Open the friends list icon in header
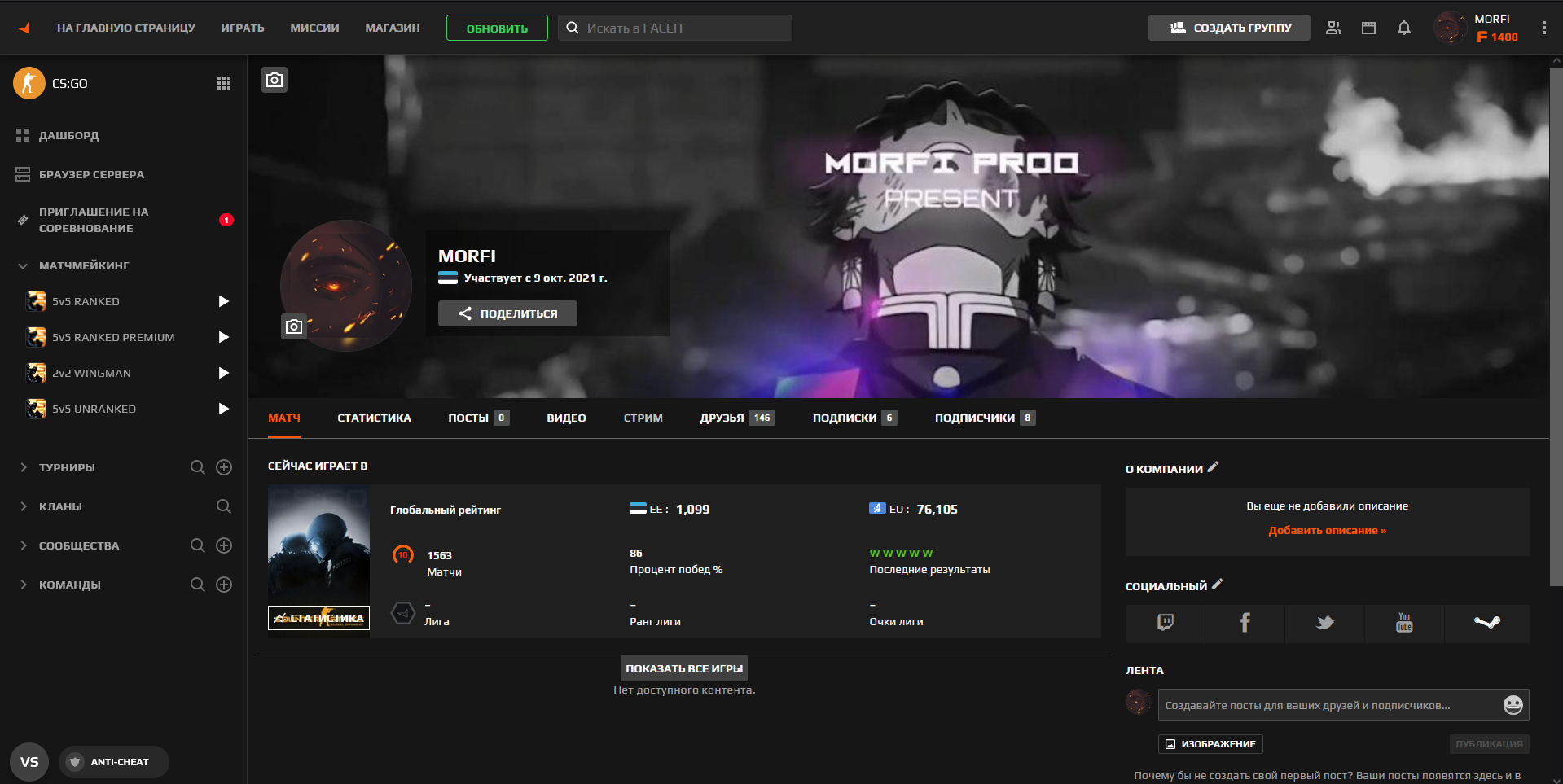The image size is (1563, 784). pos(1333,28)
